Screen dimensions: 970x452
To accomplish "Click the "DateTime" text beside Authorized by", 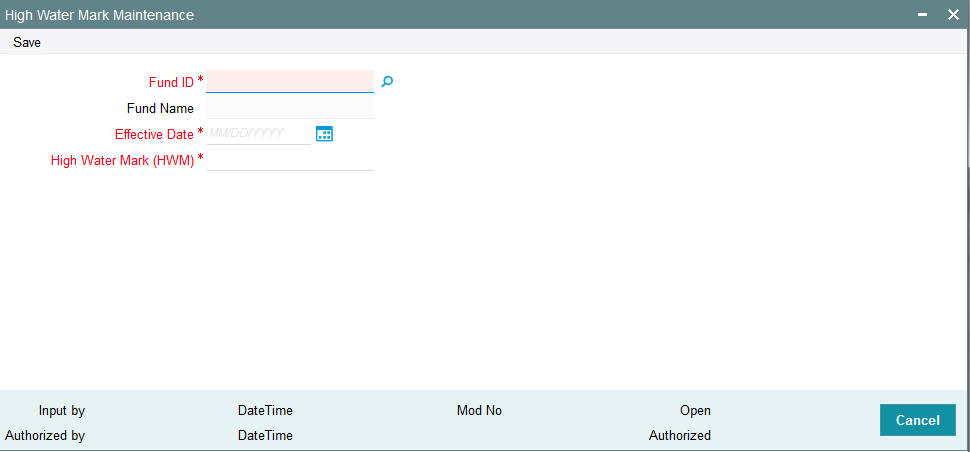I will tap(265, 435).
